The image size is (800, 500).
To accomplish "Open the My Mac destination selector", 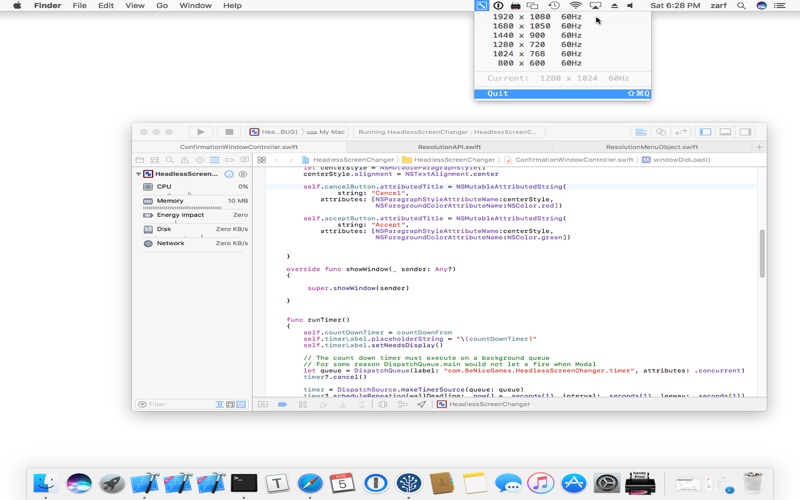I will coord(330,132).
